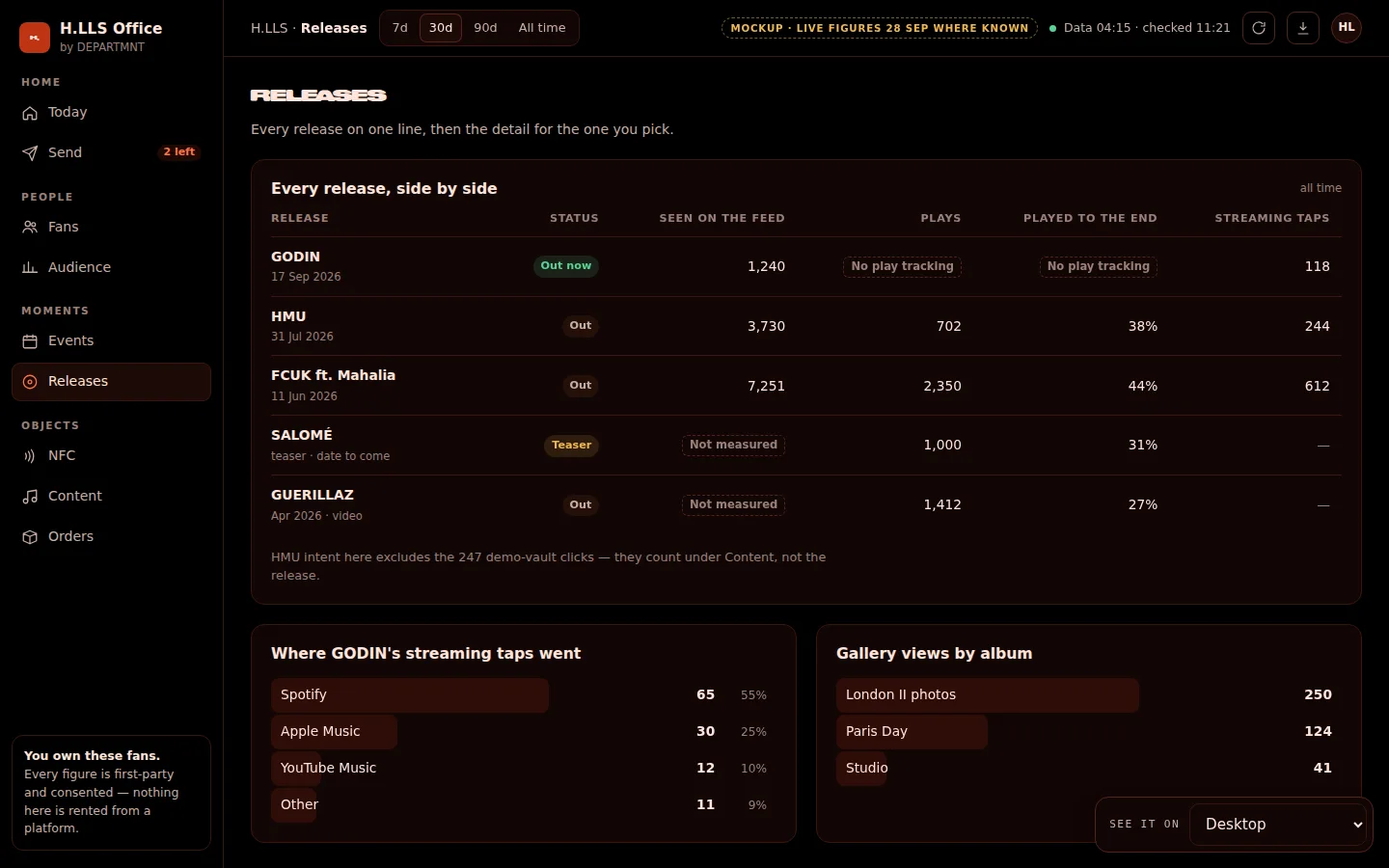The image size is (1389, 868).
Task: Click the Out now status badge
Action: click(x=566, y=266)
